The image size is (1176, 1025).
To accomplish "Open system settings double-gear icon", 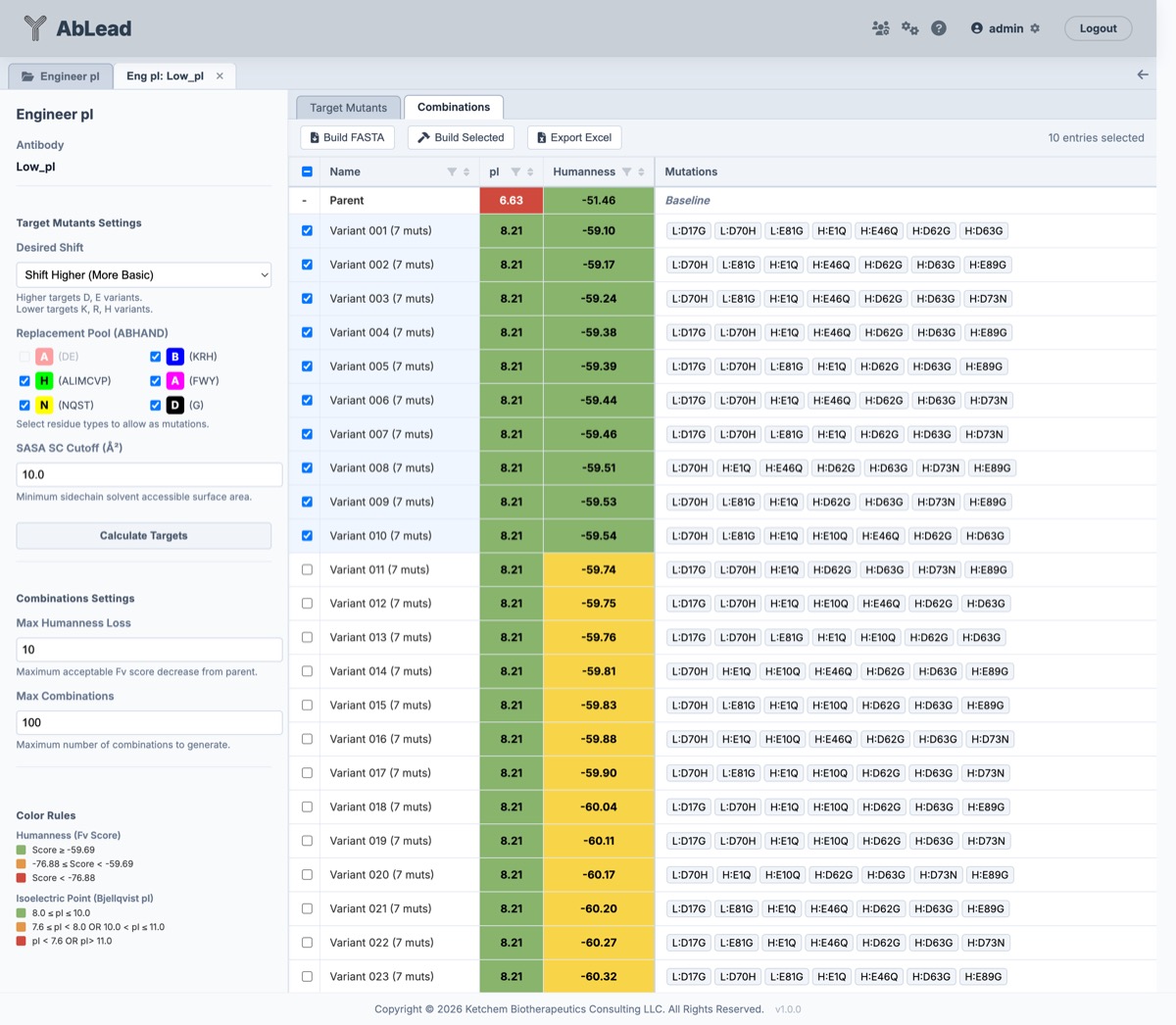I will pos(909,28).
